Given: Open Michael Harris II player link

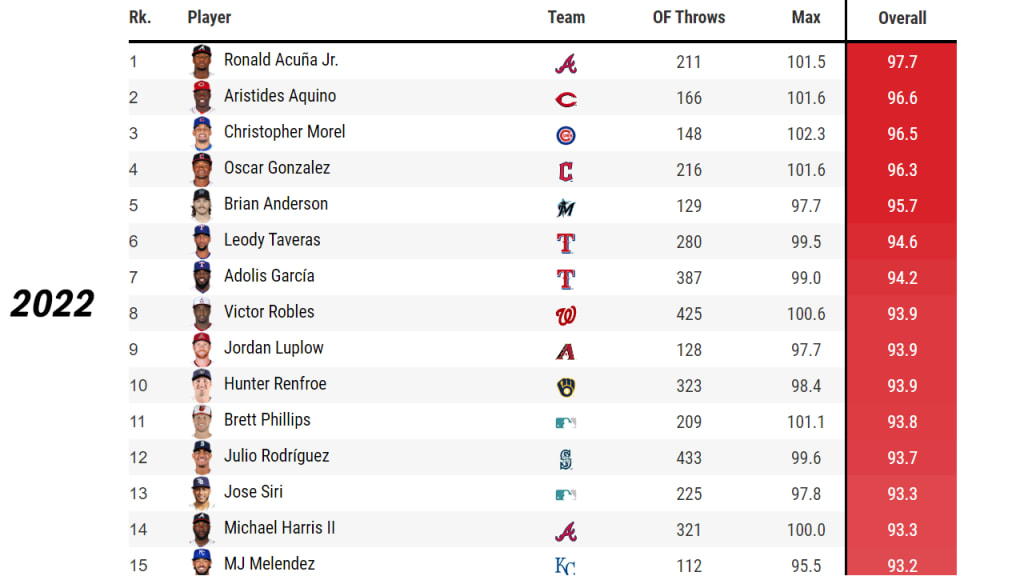Looking at the screenshot, I should pyautogui.click(x=280, y=528).
